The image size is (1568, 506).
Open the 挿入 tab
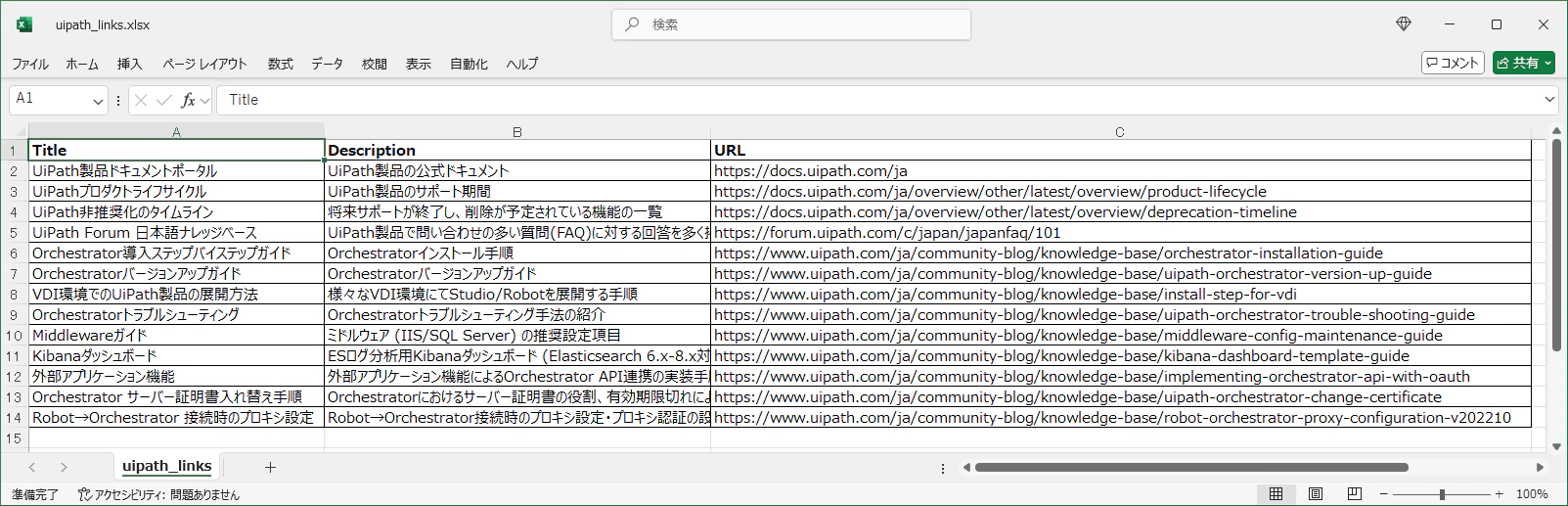point(130,64)
